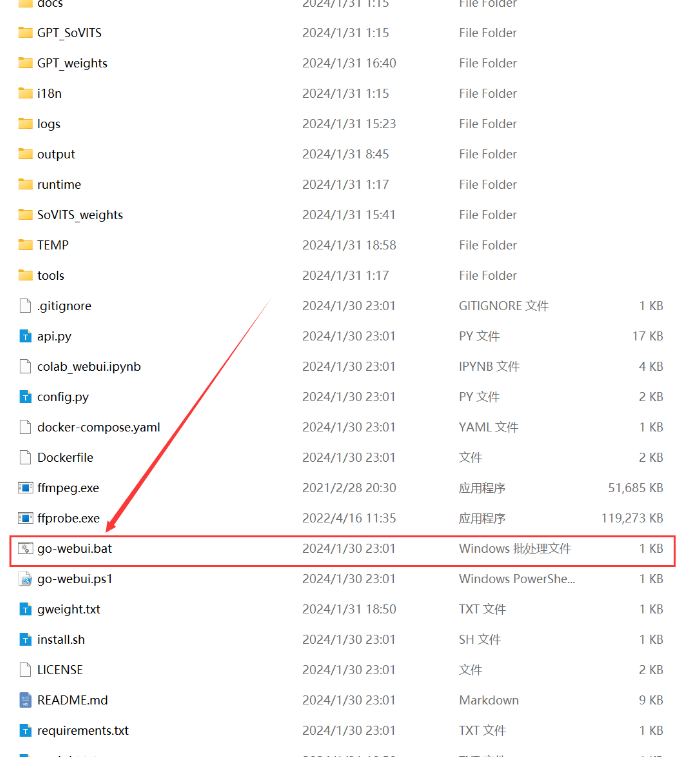Click the install.sh file name
The height and width of the screenshot is (757, 680).
click(61, 639)
